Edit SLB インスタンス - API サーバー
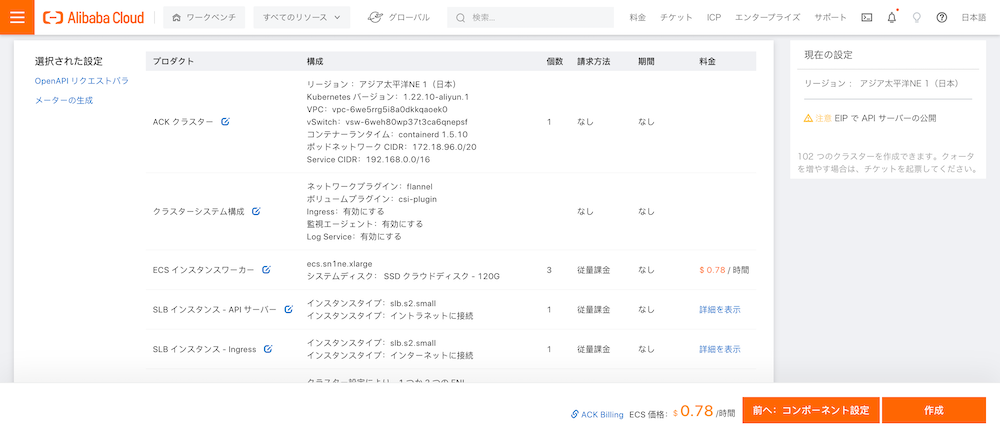The height and width of the screenshot is (438, 1000). [x=288, y=309]
